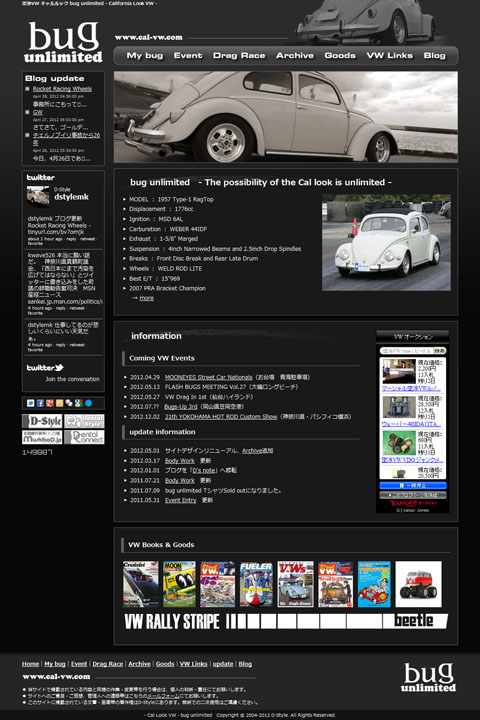
Task: Open the VW Links navigation tab
Action: click(x=390, y=56)
